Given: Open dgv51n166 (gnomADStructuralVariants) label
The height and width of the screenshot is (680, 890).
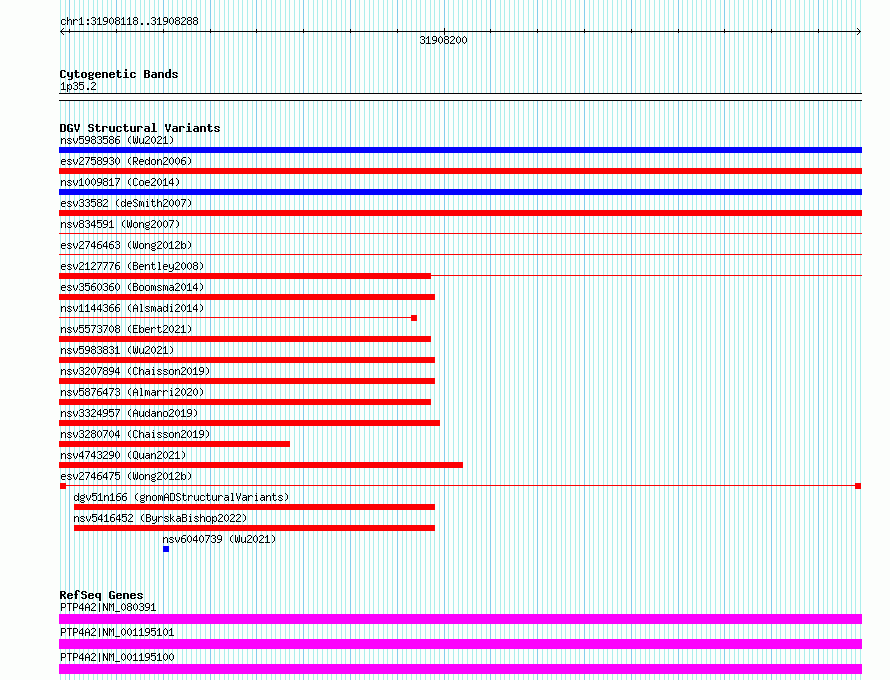Looking at the screenshot, I should [181, 497].
